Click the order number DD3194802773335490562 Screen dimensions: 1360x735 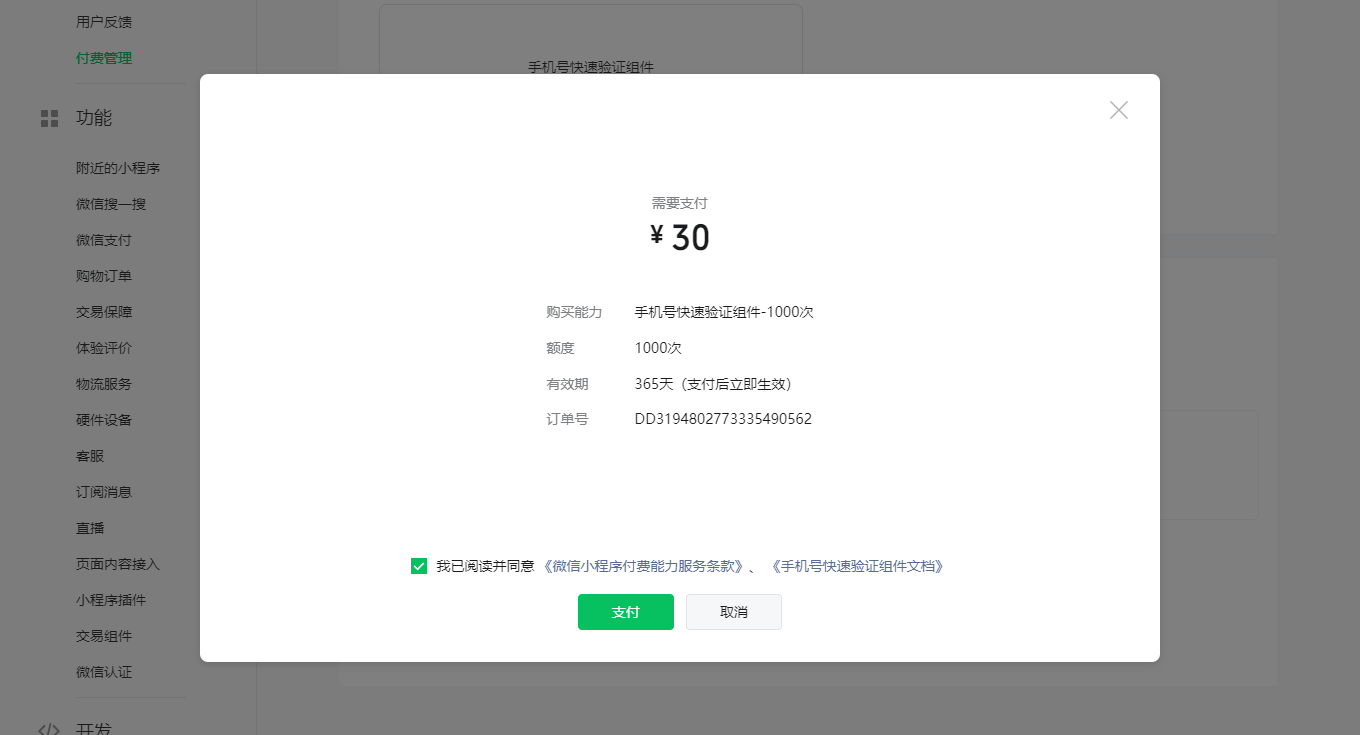pyautogui.click(x=723, y=419)
